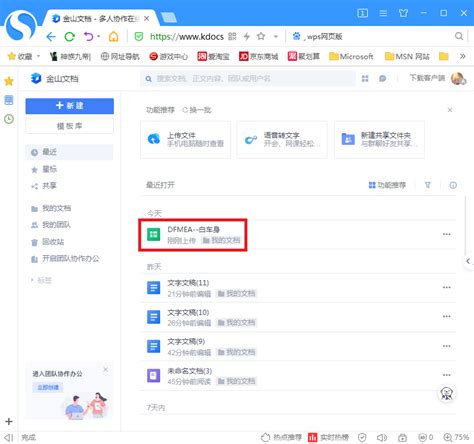Open the 模板库 template library button
Viewport: 474px width, 444px height.
click(70, 126)
